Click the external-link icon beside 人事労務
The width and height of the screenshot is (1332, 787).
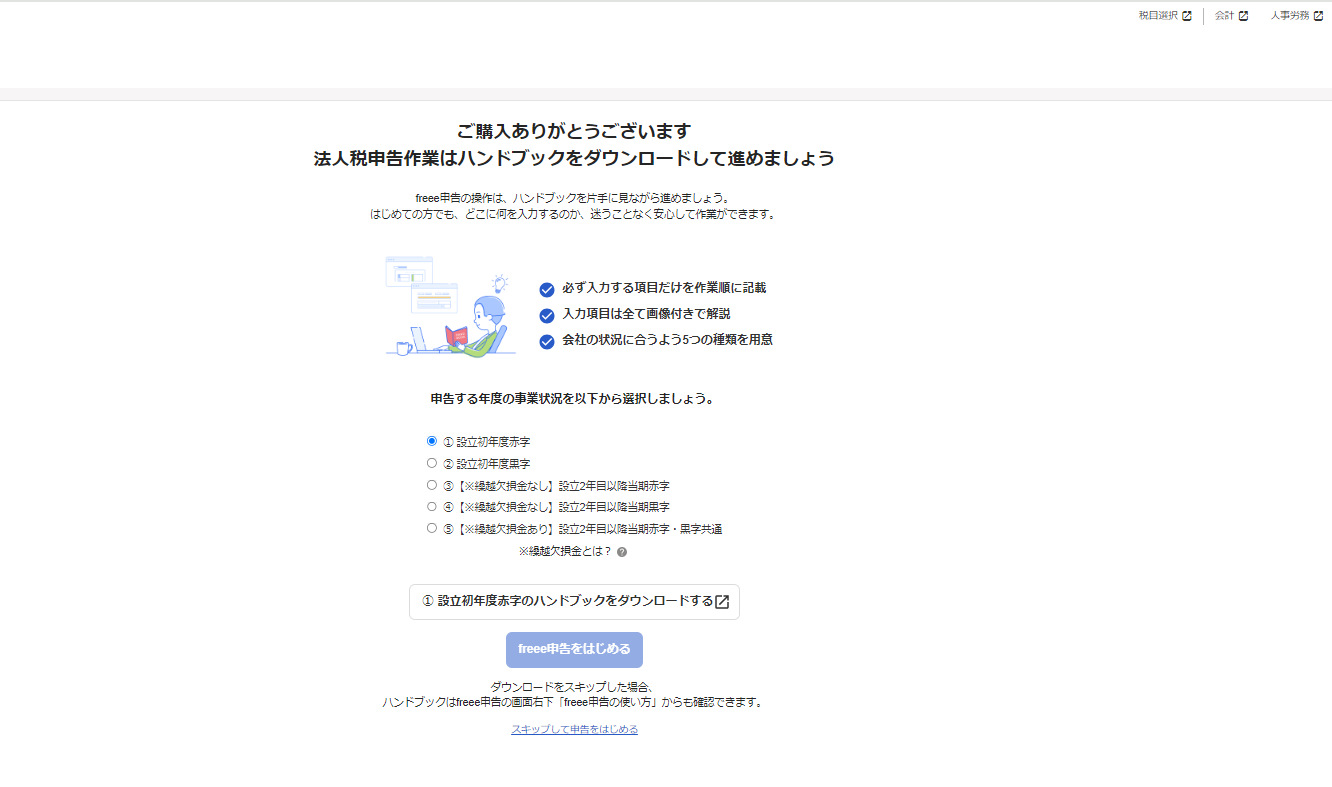click(1319, 16)
